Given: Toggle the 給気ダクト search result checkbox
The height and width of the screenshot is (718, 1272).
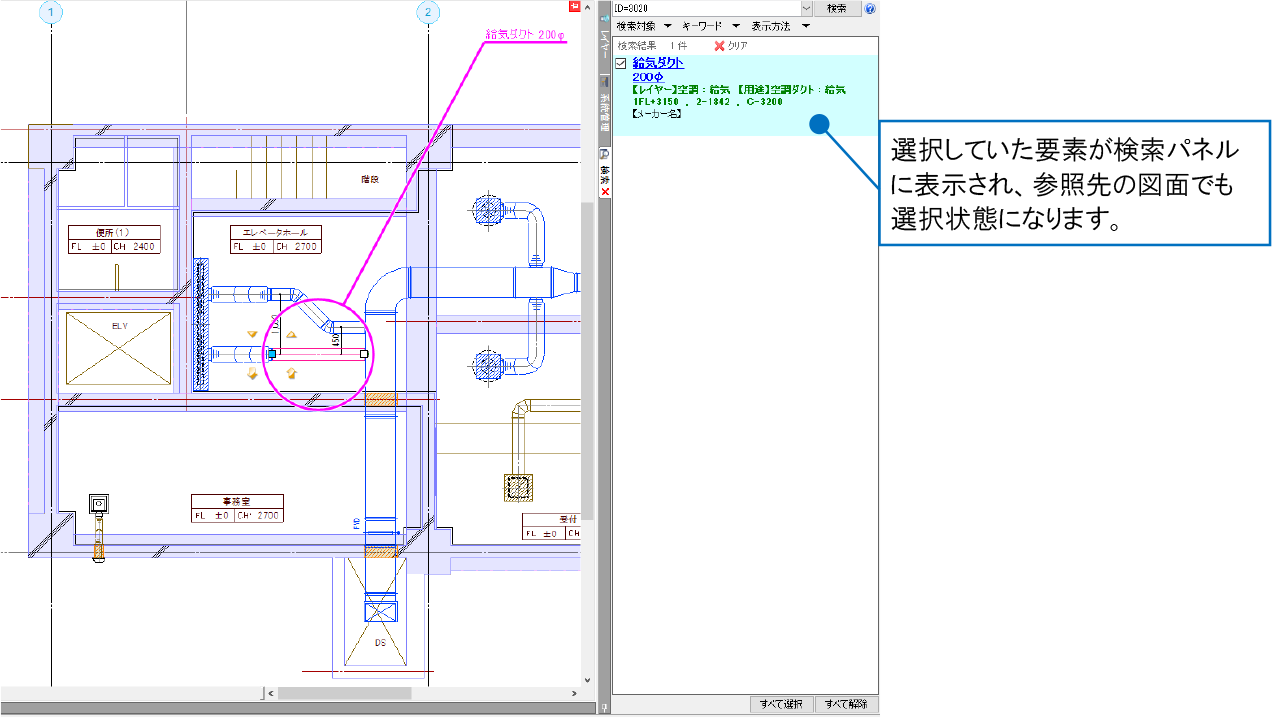Looking at the screenshot, I should click(x=622, y=64).
